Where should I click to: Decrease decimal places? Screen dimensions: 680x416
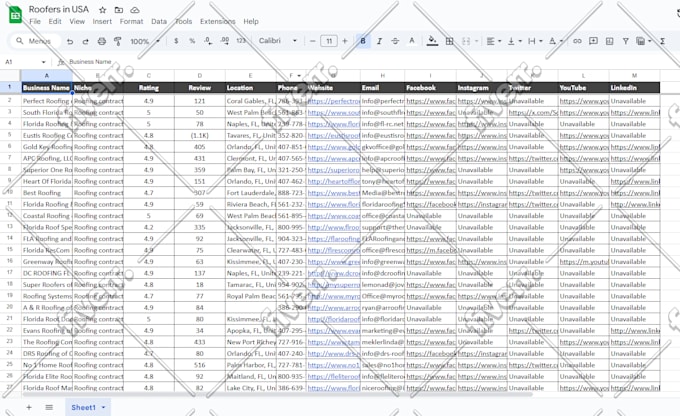click(208, 41)
